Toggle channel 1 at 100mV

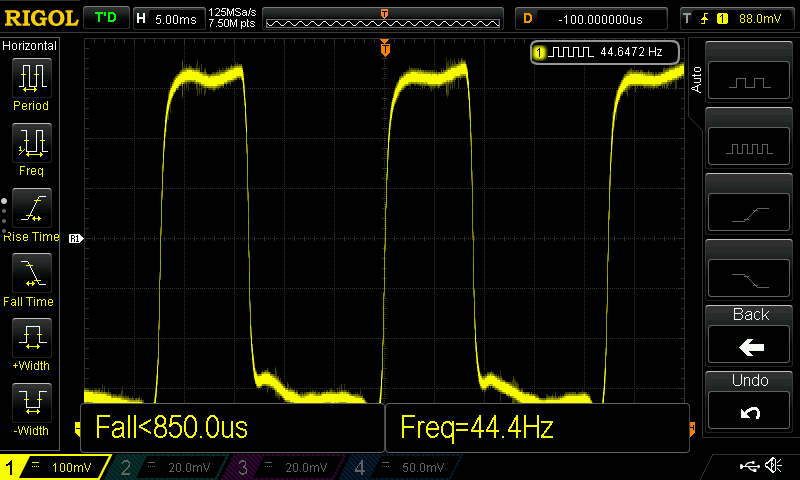pos(57,467)
